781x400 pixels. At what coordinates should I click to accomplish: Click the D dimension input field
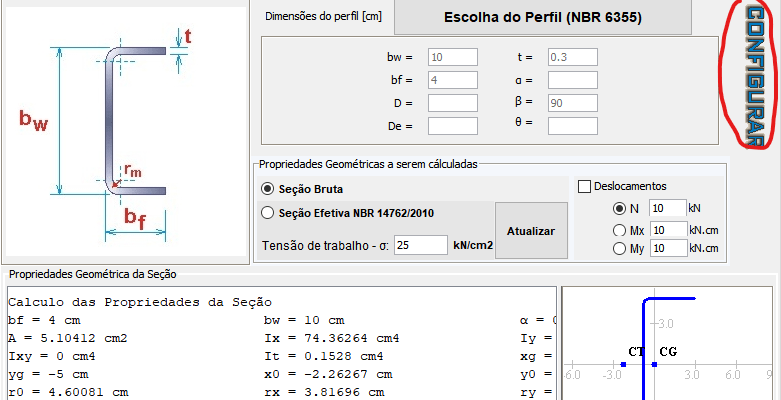tap(453, 102)
